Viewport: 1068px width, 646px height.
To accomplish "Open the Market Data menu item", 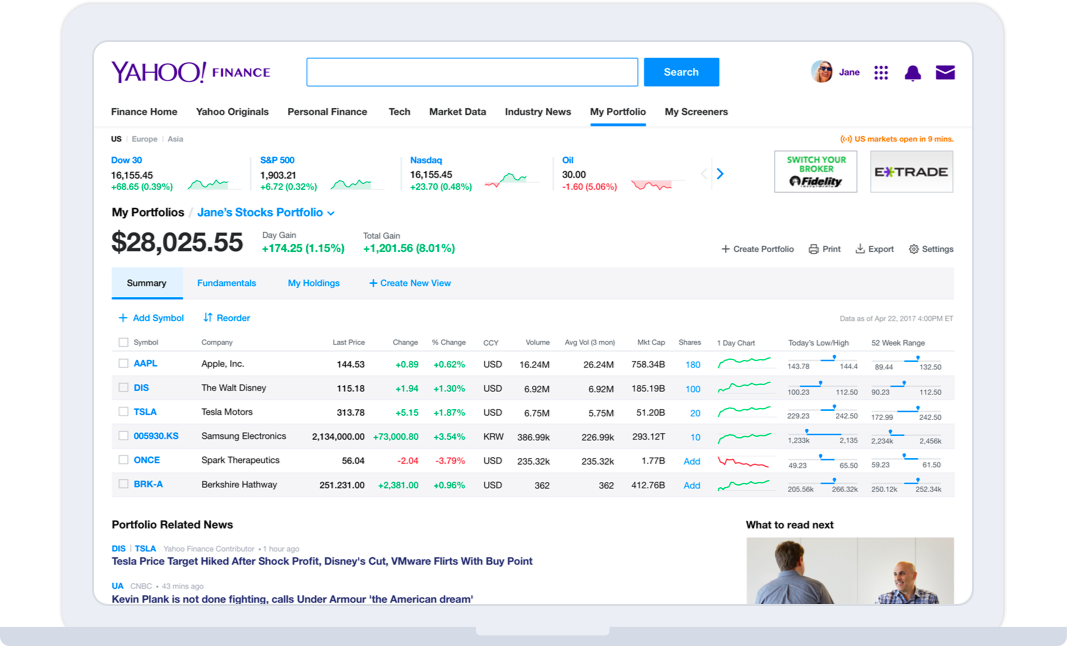I will point(457,111).
